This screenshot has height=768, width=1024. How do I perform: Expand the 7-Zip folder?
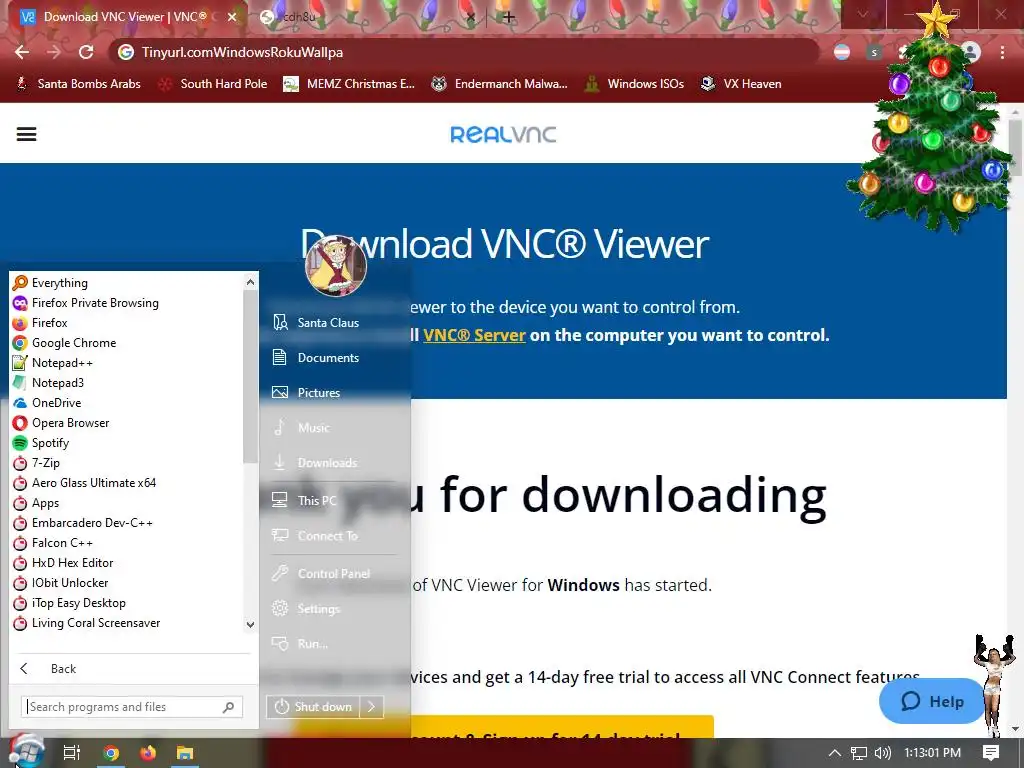pos(37,463)
